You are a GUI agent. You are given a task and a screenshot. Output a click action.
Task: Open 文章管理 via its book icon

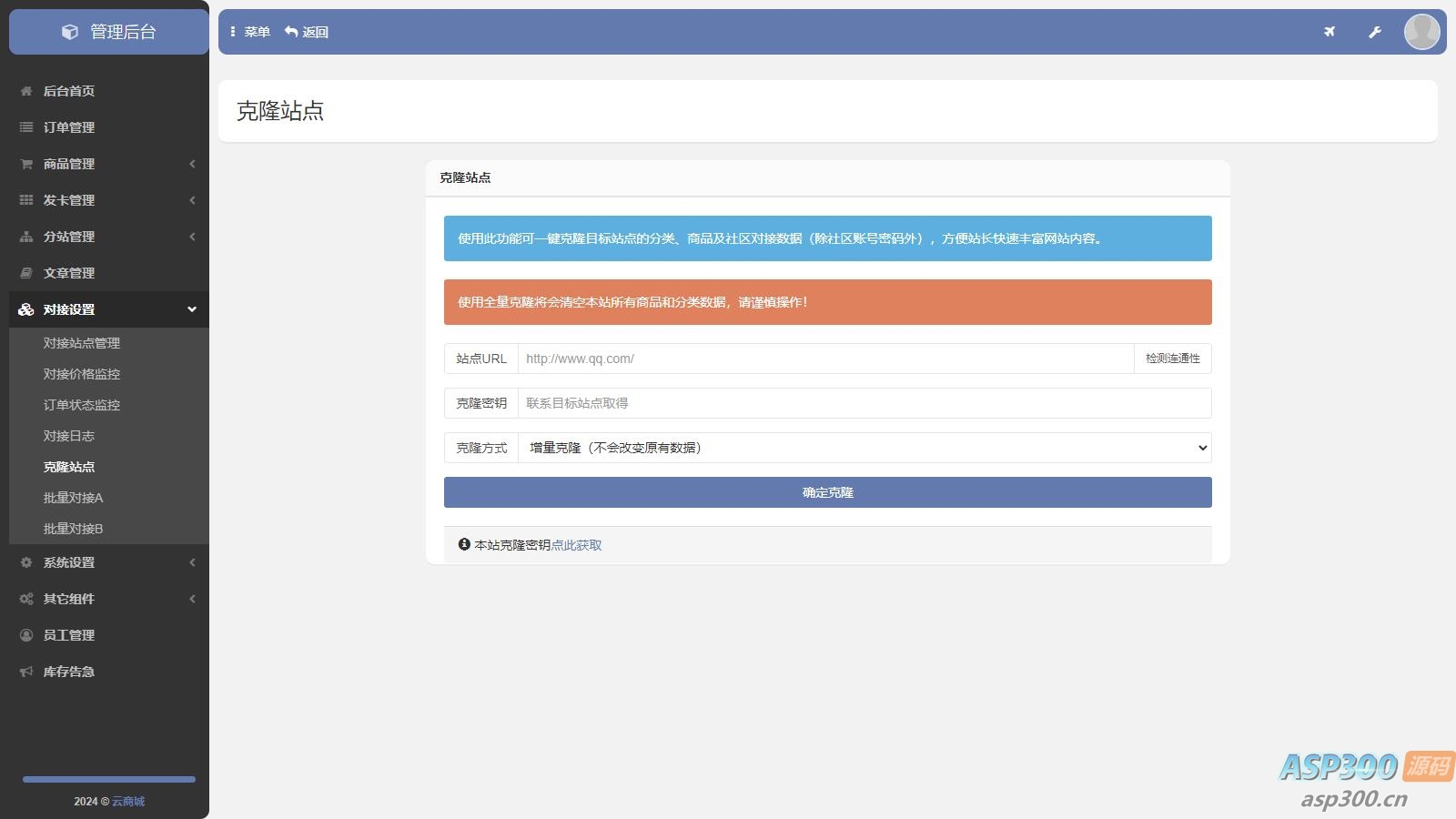click(26, 273)
